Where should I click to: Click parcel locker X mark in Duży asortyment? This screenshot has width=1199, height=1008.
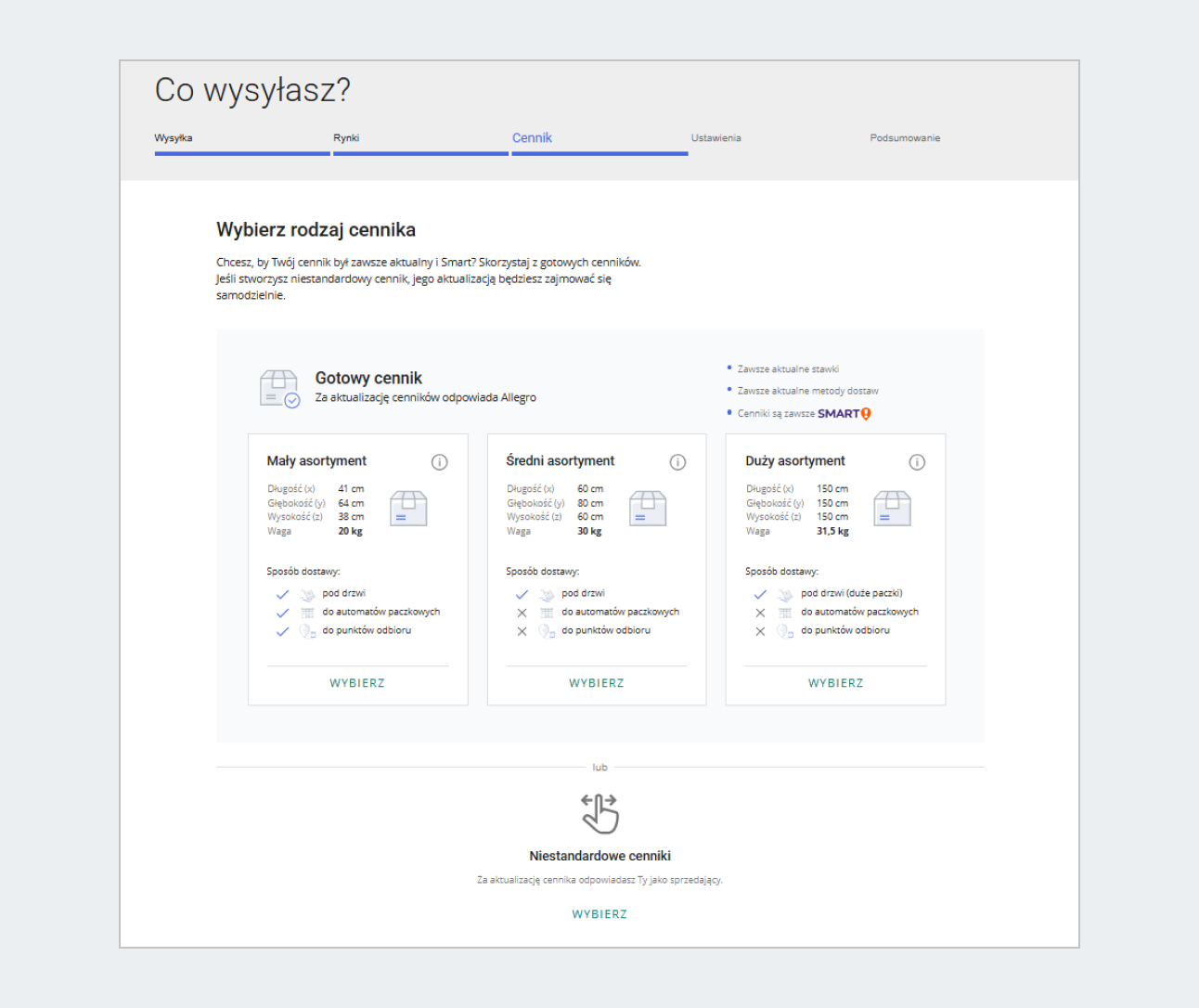pyautogui.click(x=760, y=613)
